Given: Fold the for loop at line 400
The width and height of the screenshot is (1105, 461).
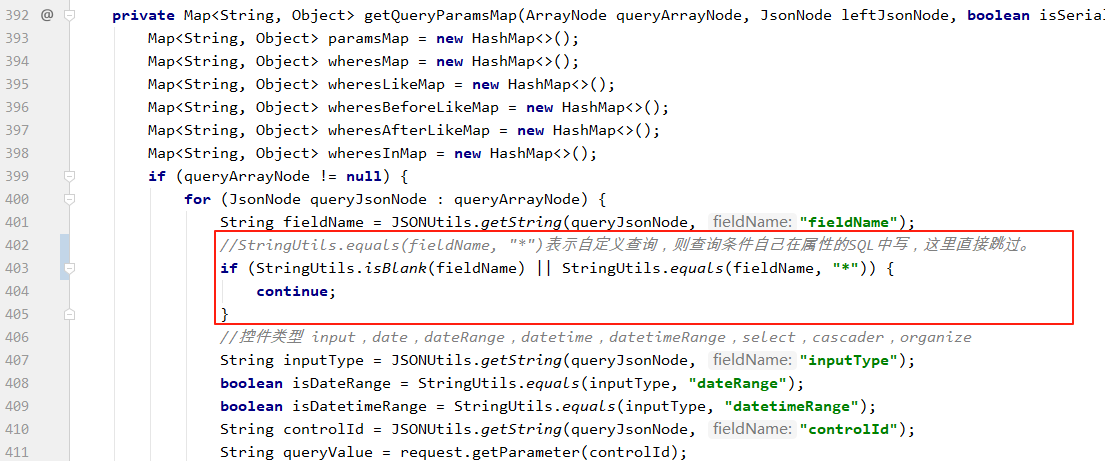Looking at the screenshot, I should [68, 200].
